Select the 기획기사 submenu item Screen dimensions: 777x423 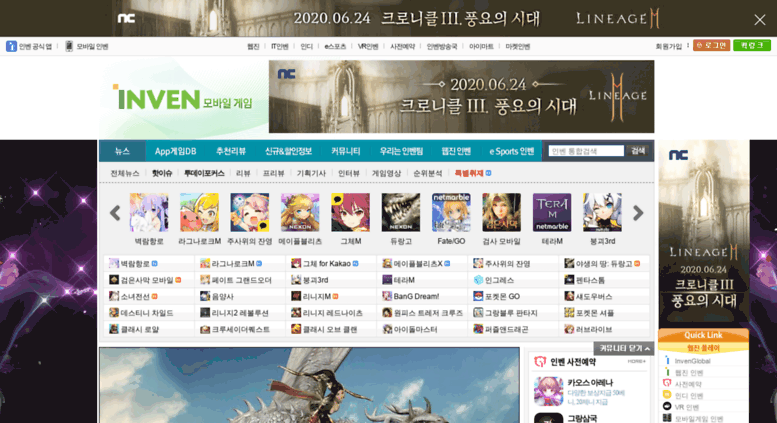(x=311, y=173)
